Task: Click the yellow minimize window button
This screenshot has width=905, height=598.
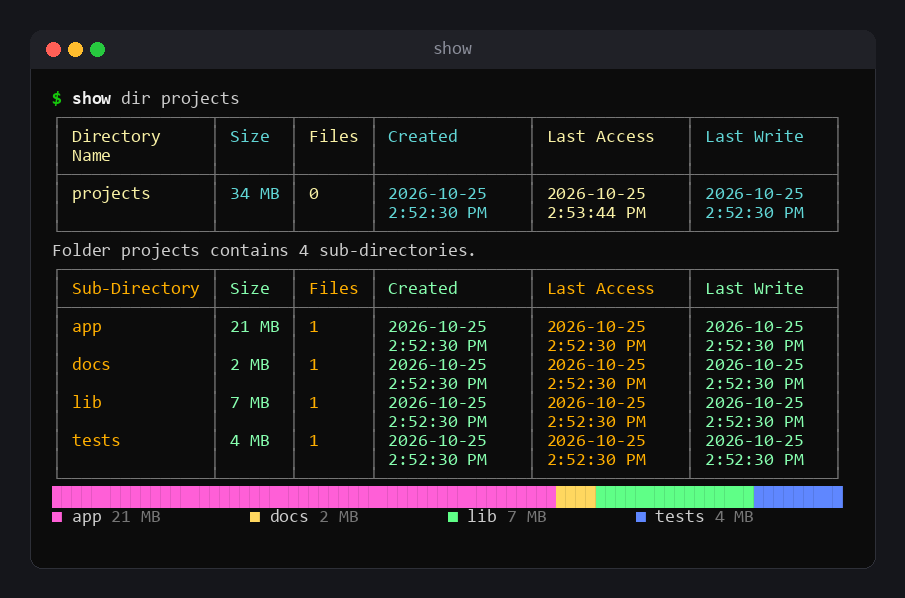Action: click(76, 50)
